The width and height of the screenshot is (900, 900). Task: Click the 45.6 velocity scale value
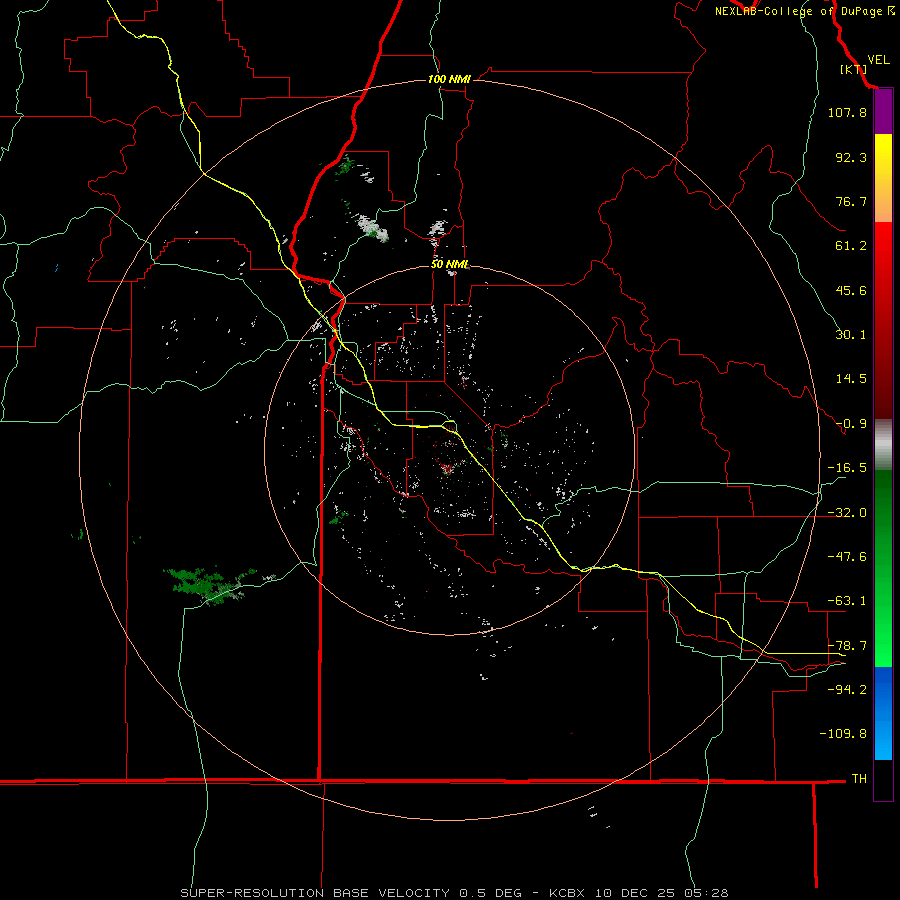(851, 290)
